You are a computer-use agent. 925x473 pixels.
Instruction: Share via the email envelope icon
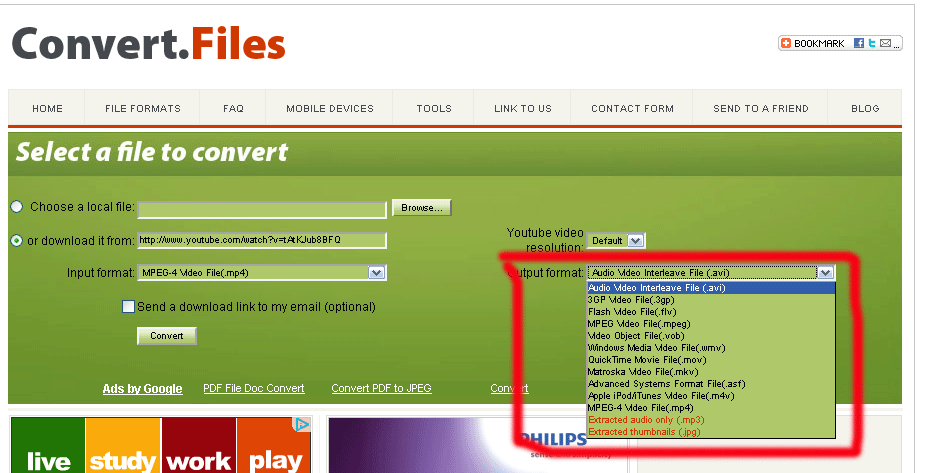885,43
